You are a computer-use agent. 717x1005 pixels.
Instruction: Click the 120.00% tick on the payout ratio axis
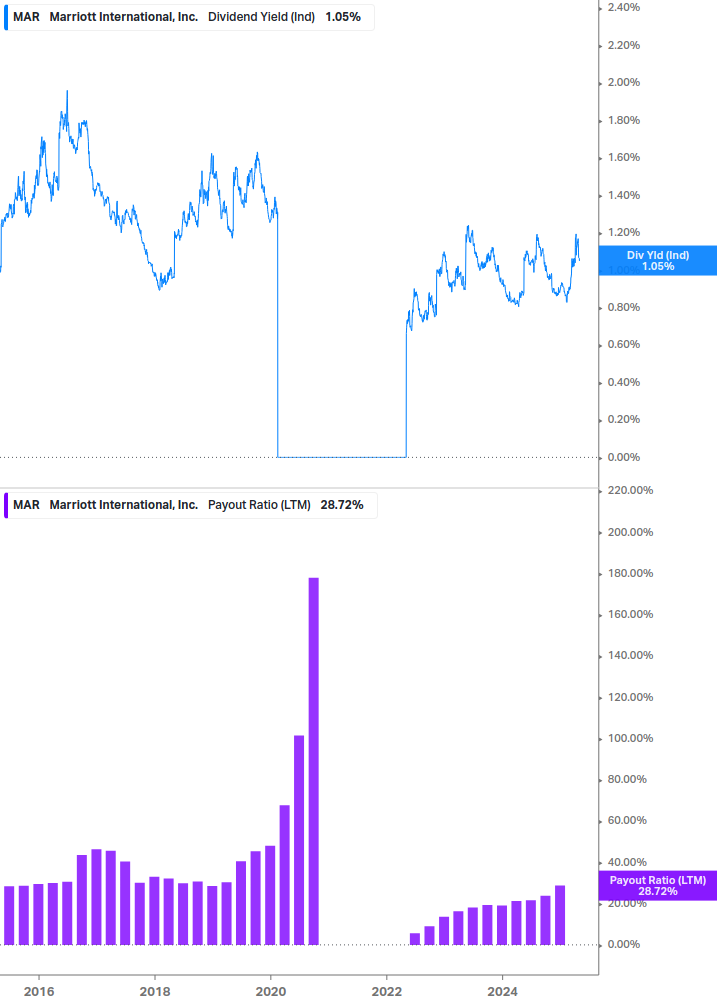630,697
